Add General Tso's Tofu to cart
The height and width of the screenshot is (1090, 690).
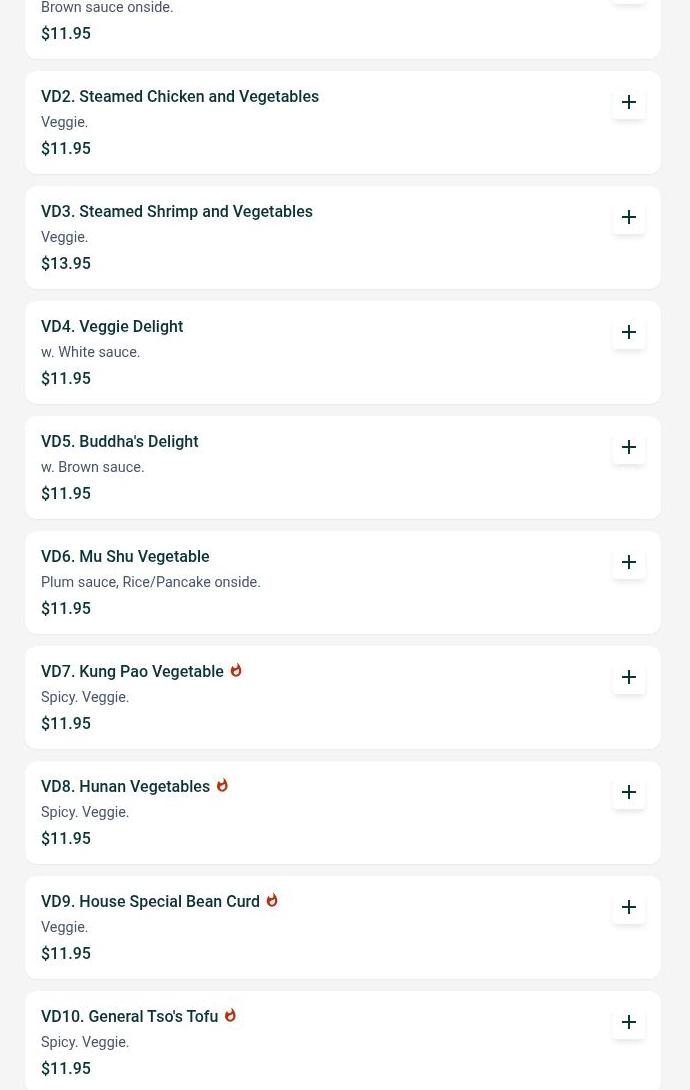point(629,1022)
